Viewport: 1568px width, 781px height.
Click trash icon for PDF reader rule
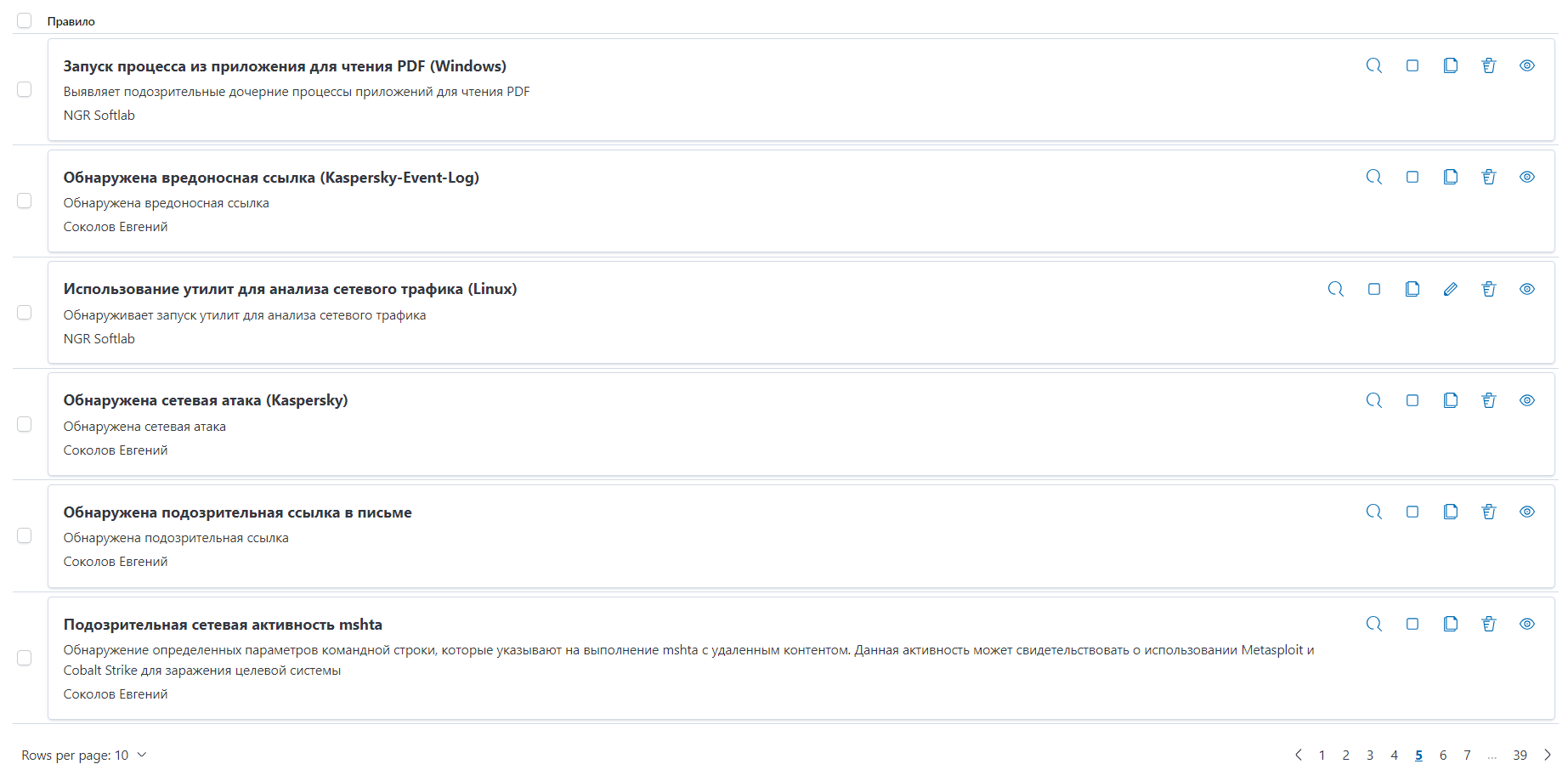point(1489,65)
